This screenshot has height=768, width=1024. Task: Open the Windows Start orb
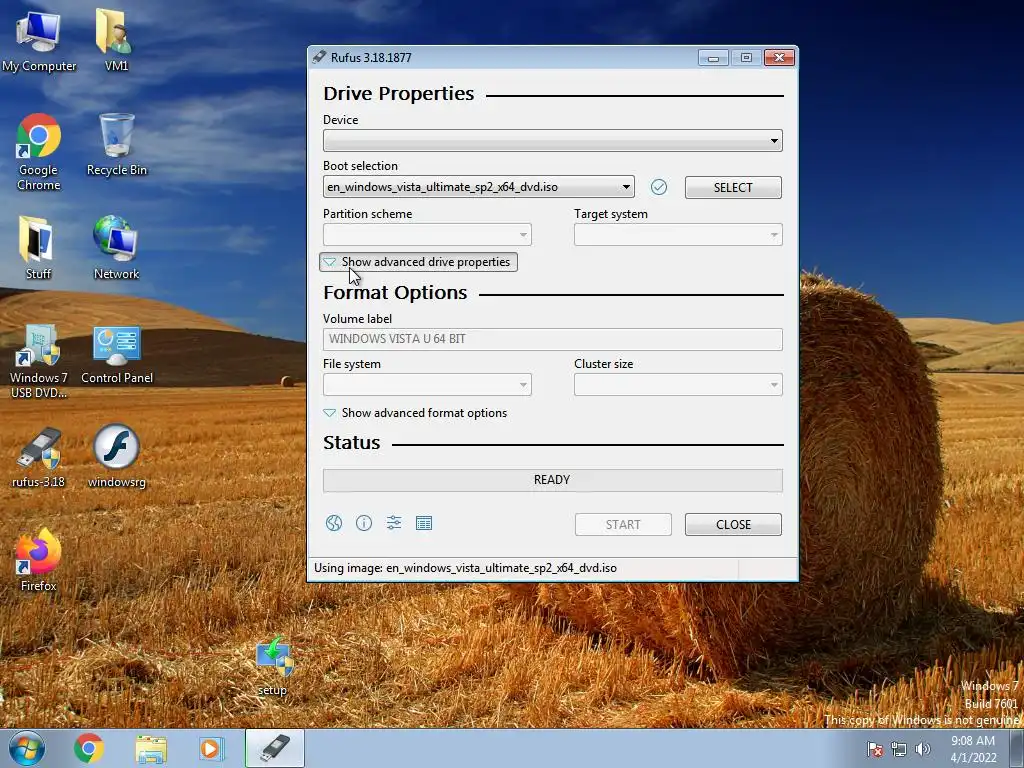pos(27,748)
